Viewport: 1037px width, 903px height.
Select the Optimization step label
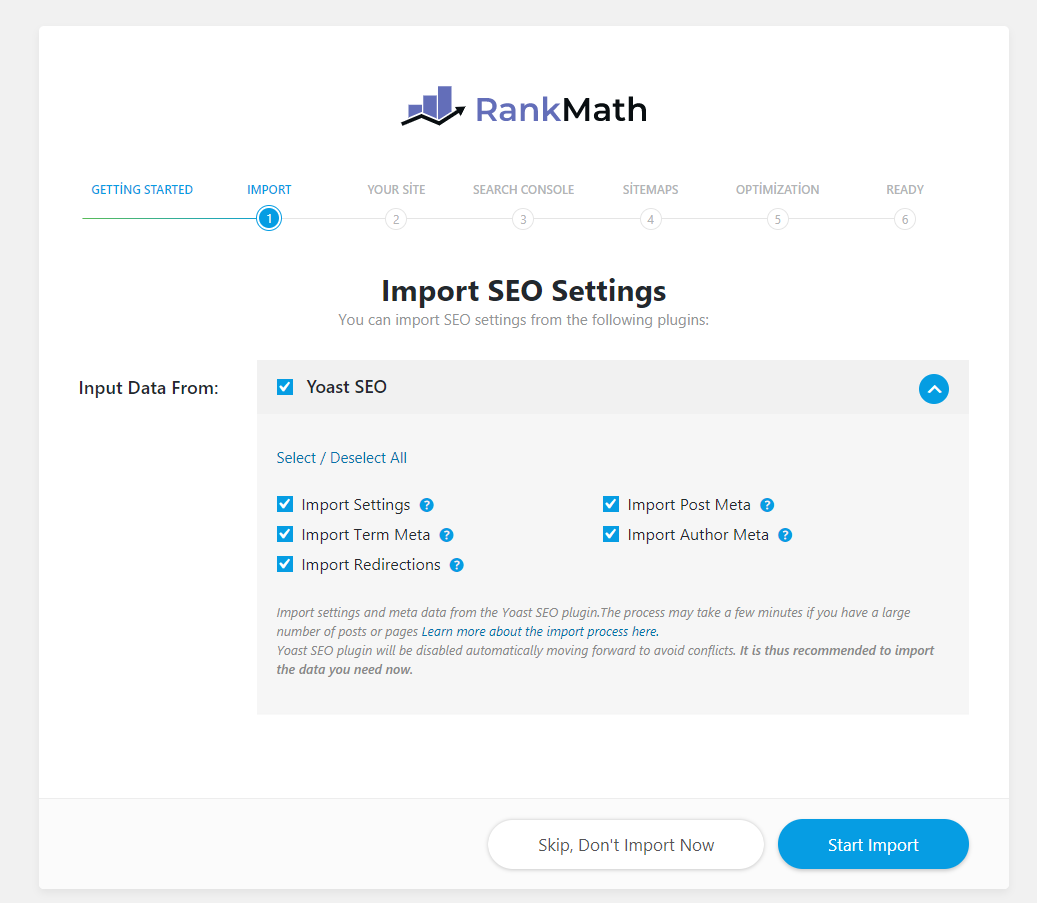coord(778,190)
